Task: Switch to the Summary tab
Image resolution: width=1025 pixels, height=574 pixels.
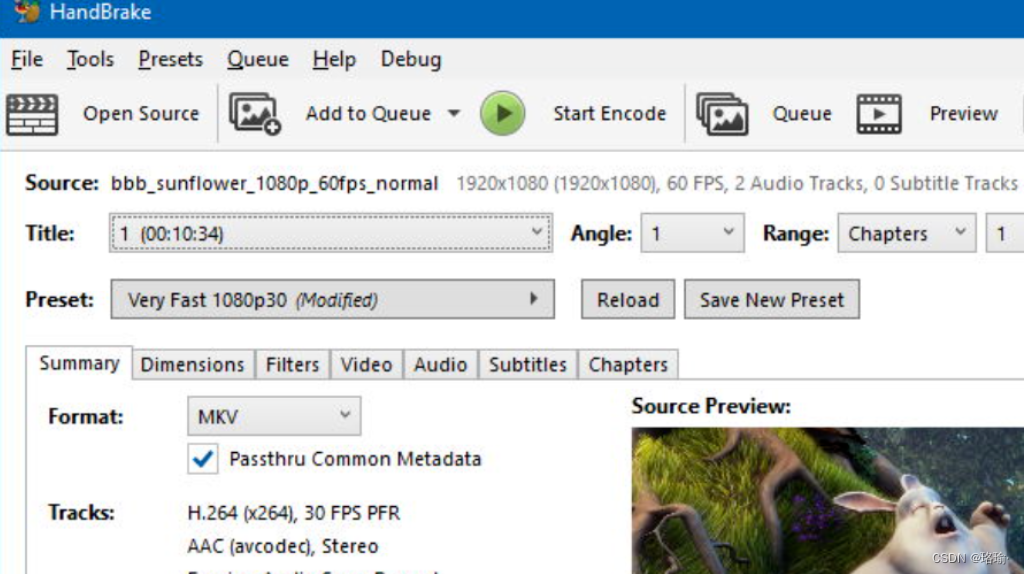Action: 79,363
